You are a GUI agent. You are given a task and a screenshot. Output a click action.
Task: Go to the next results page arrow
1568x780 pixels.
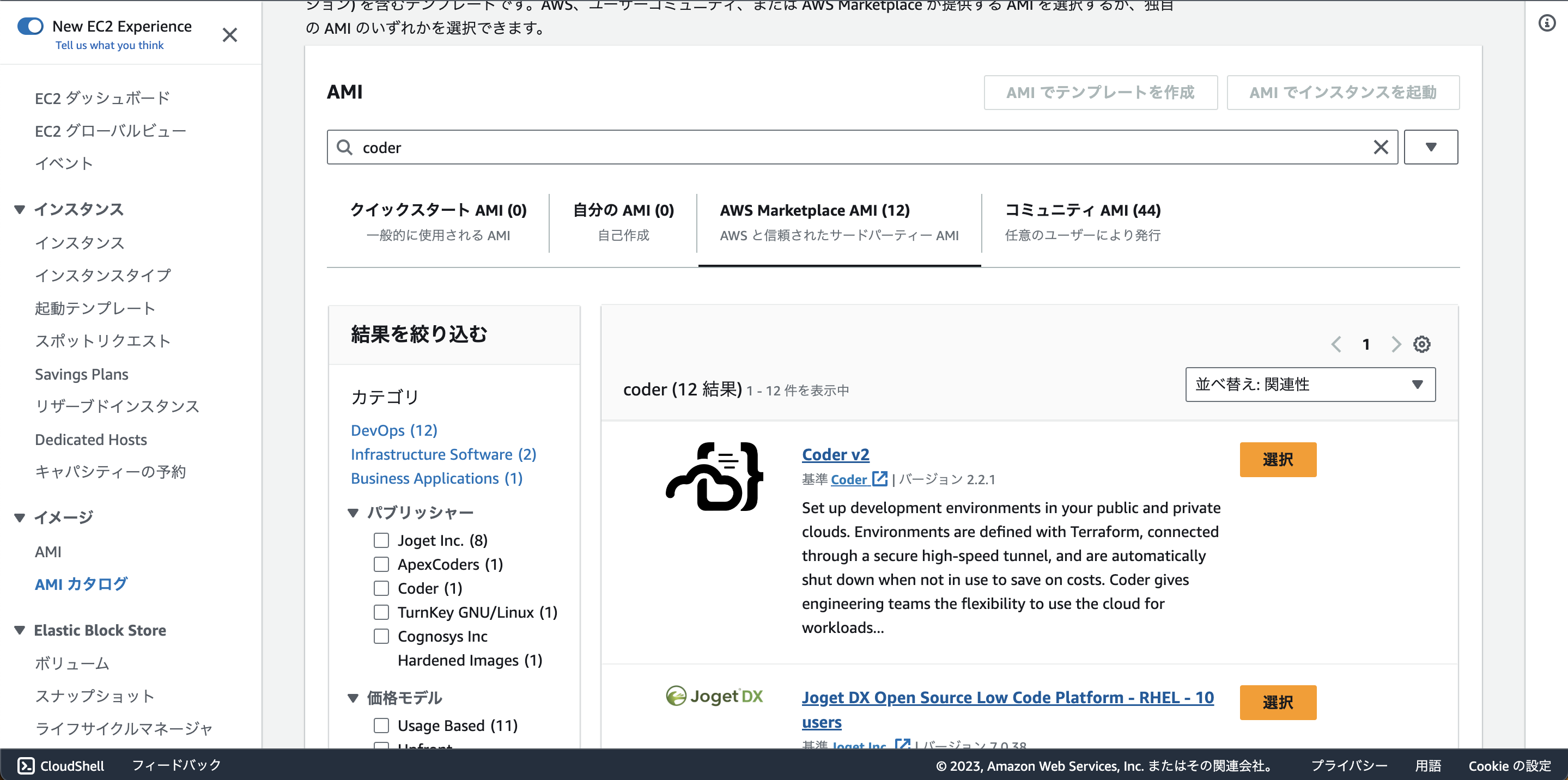(x=1396, y=344)
